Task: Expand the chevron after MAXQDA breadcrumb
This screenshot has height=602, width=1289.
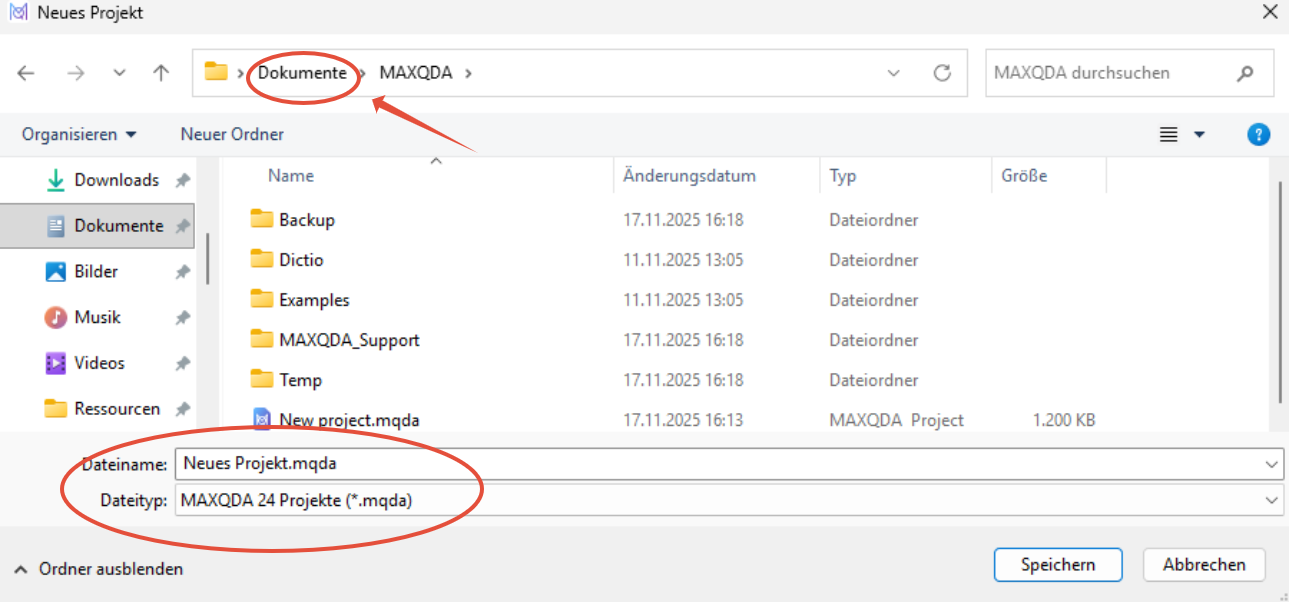Action: click(x=468, y=73)
